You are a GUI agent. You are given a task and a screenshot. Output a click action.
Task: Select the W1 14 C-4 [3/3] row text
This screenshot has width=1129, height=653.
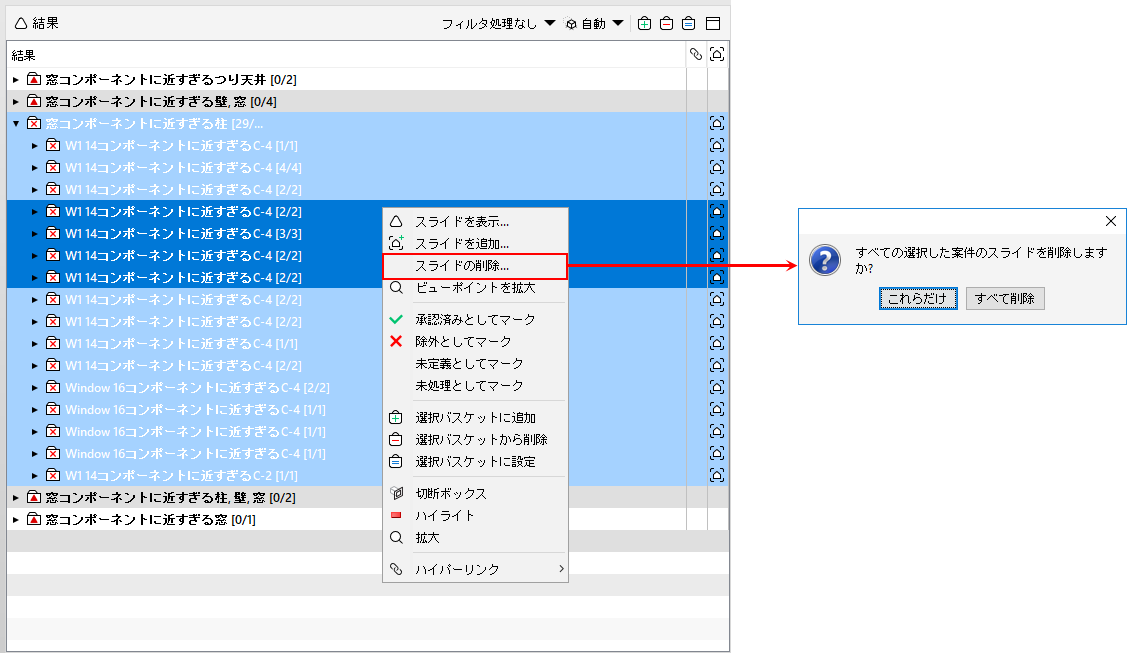[183, 233]
